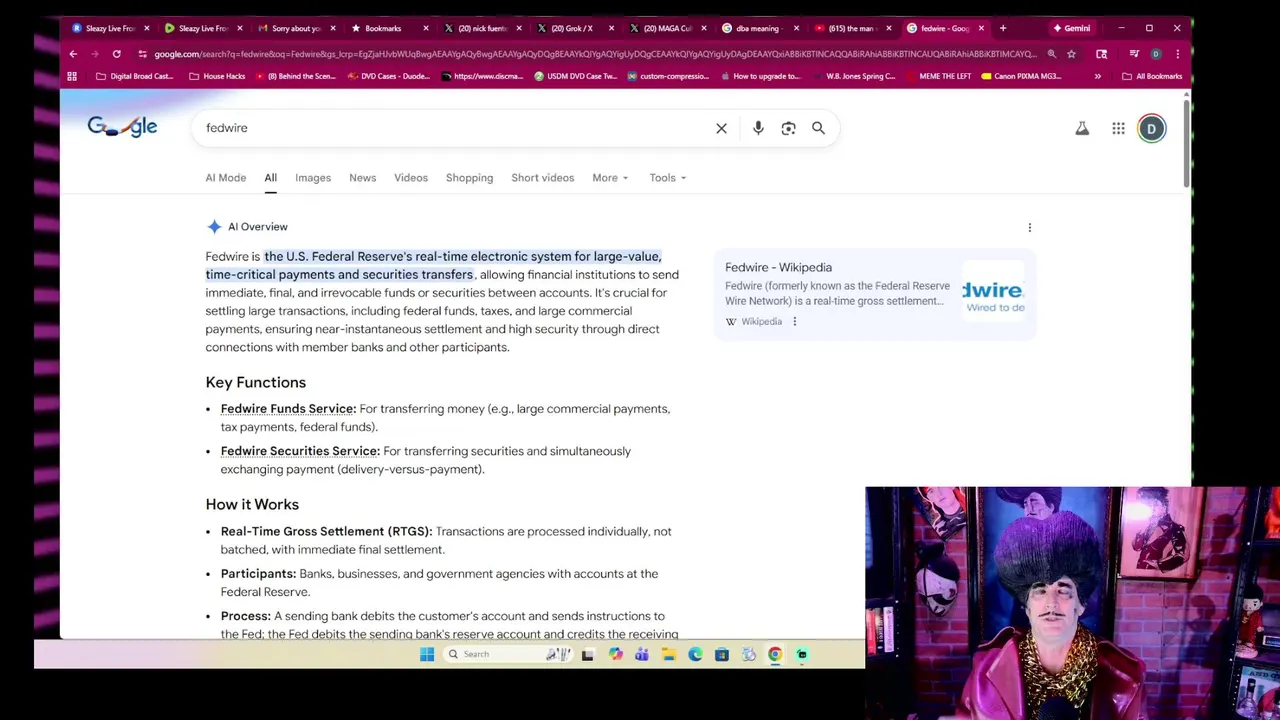Expand the Tools dropdown
Viewport: 1280px width, 720px height.
667,178
